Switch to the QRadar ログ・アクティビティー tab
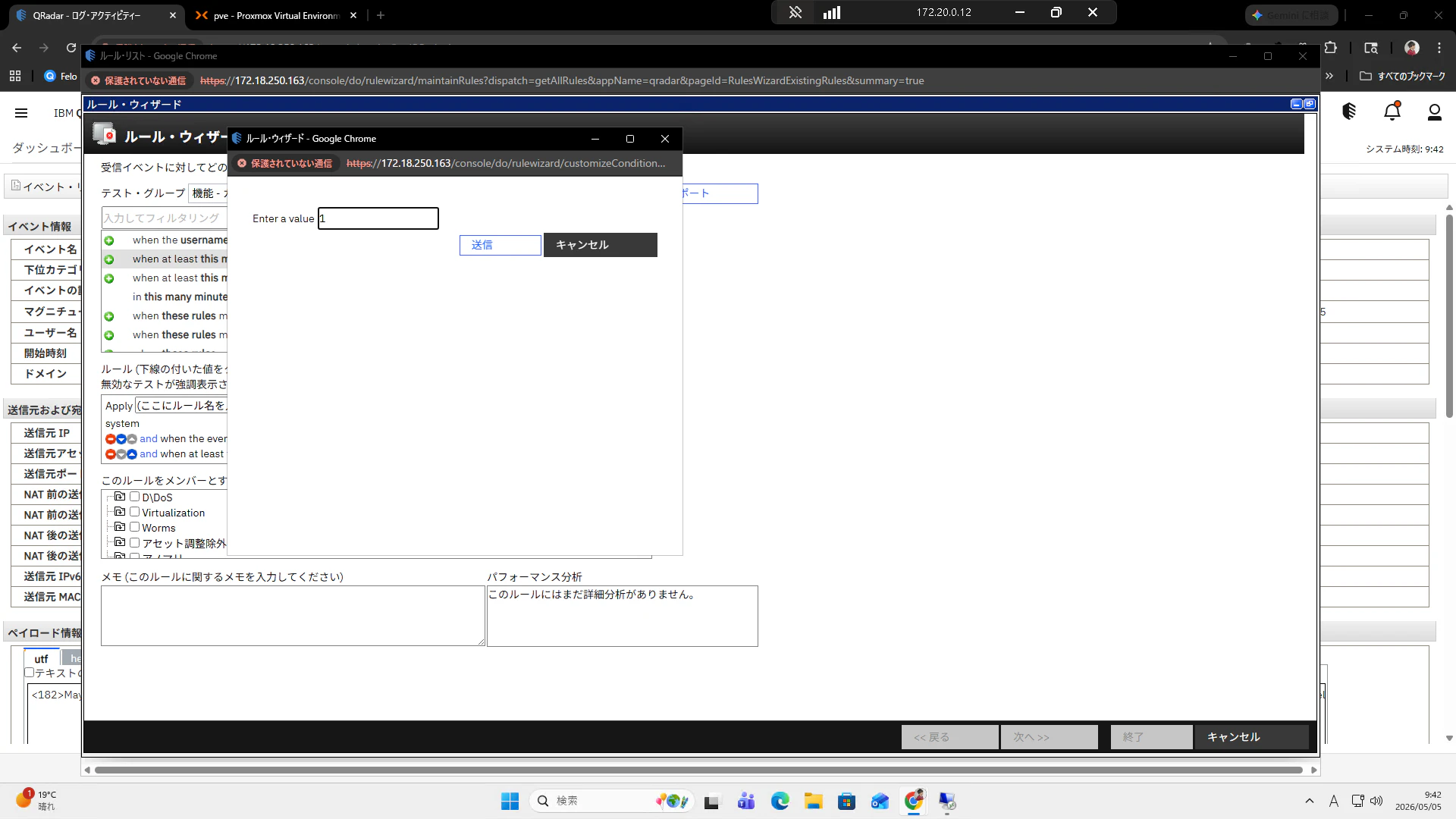This screenshot has height=819, width=1456. [x=96, y=15]
